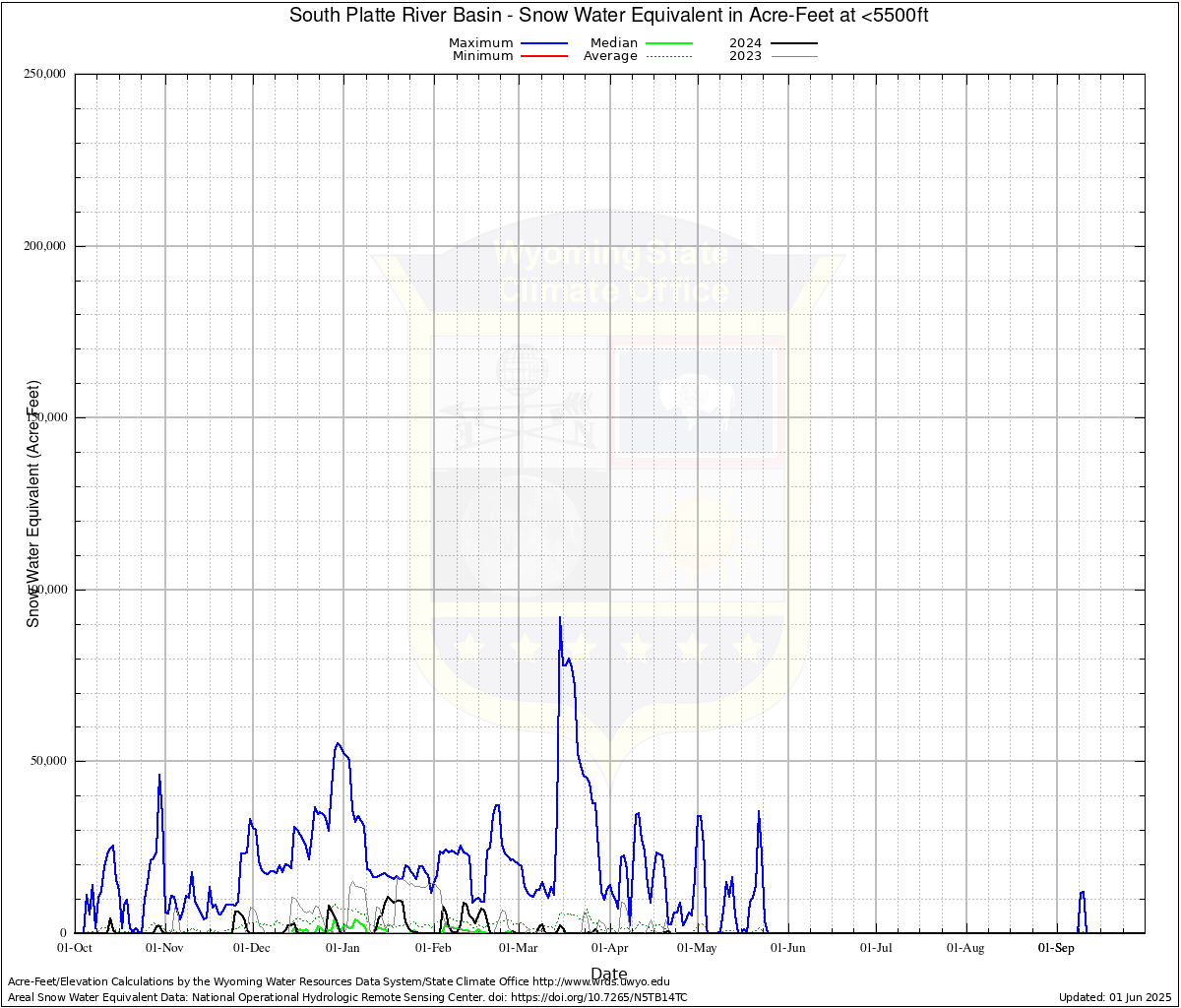Click the 01-Jan x-axis label
The image size is (1181, 1008).
(342, 949)
